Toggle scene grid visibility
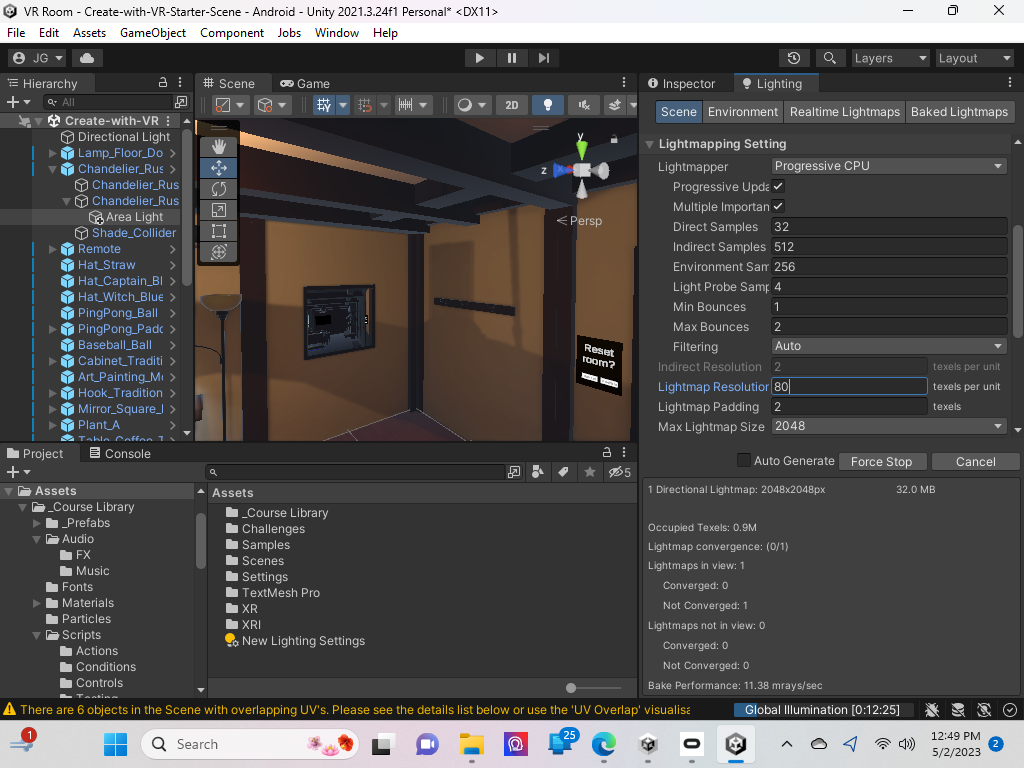 point(324,105)
